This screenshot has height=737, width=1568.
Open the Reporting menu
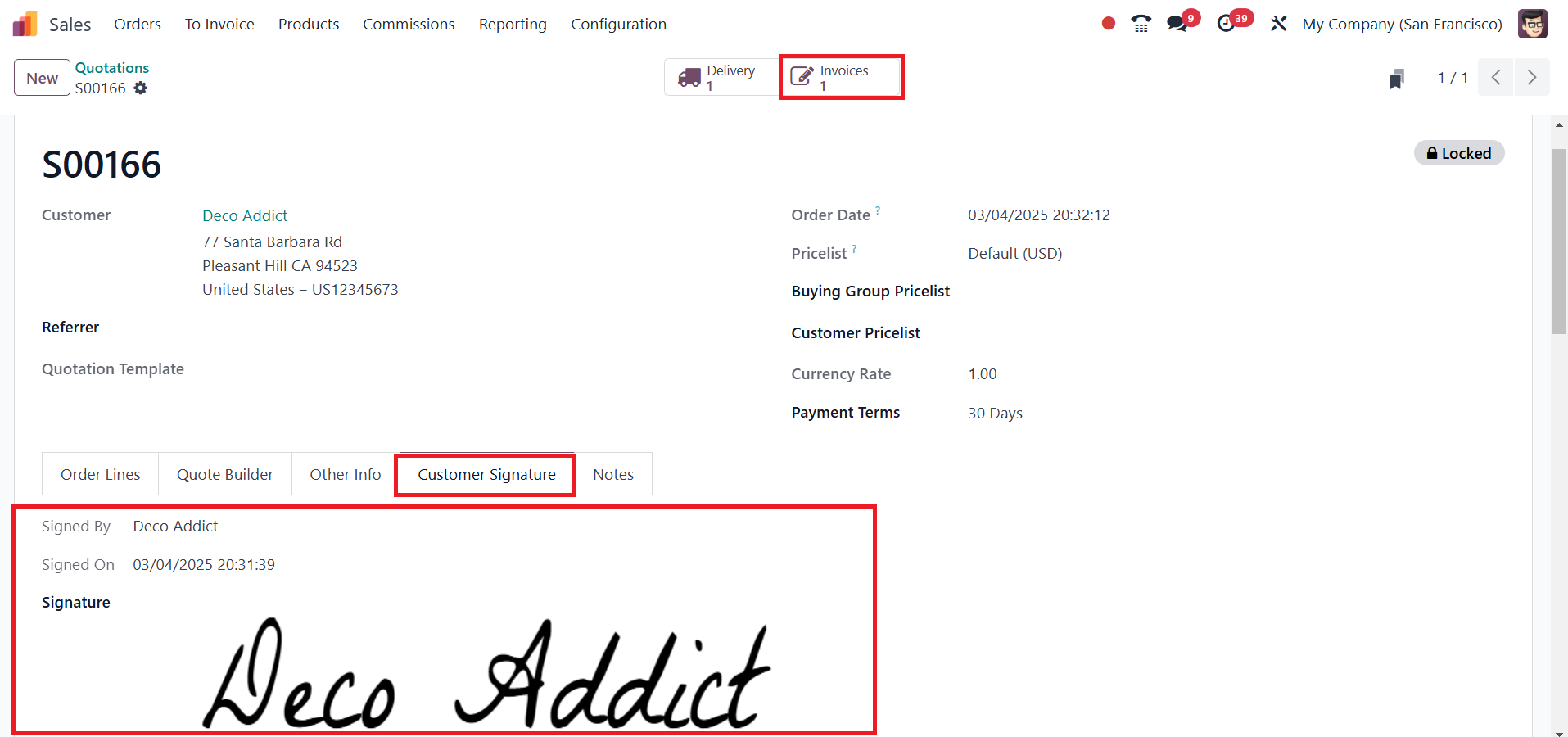[x=513, y=25]
